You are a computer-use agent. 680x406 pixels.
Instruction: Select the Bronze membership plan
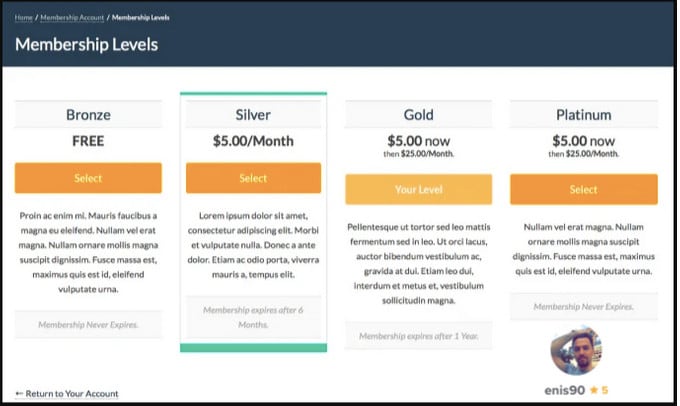click(x=88, y=178)
